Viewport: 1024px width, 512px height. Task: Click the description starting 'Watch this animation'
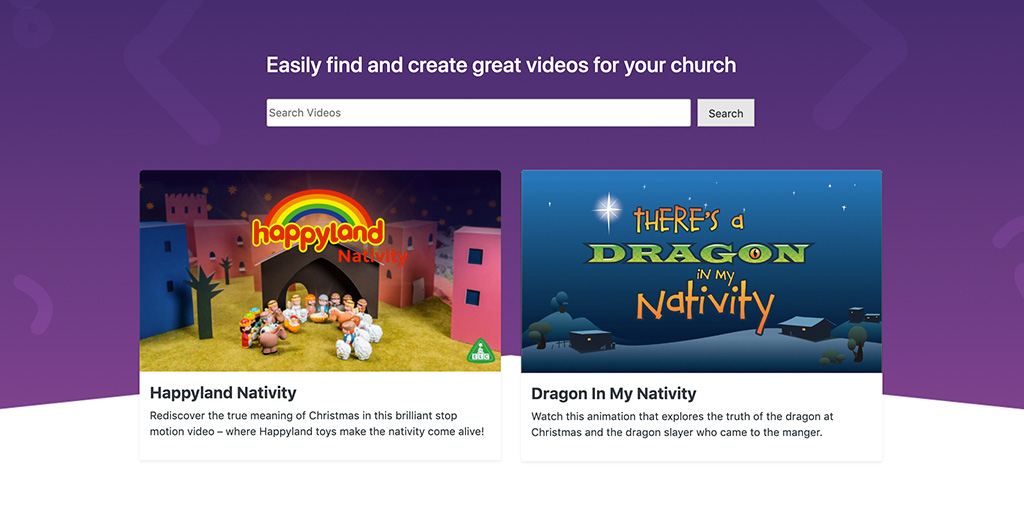(682, 424)
